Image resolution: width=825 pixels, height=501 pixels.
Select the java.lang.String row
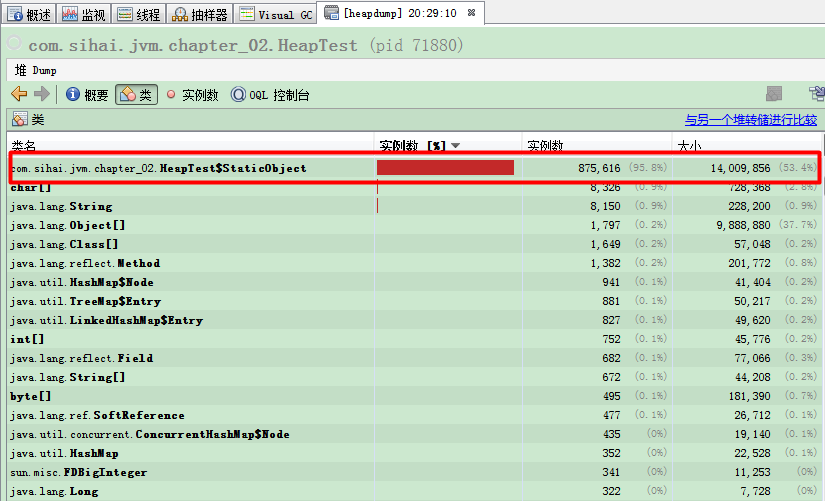[414, 206]
